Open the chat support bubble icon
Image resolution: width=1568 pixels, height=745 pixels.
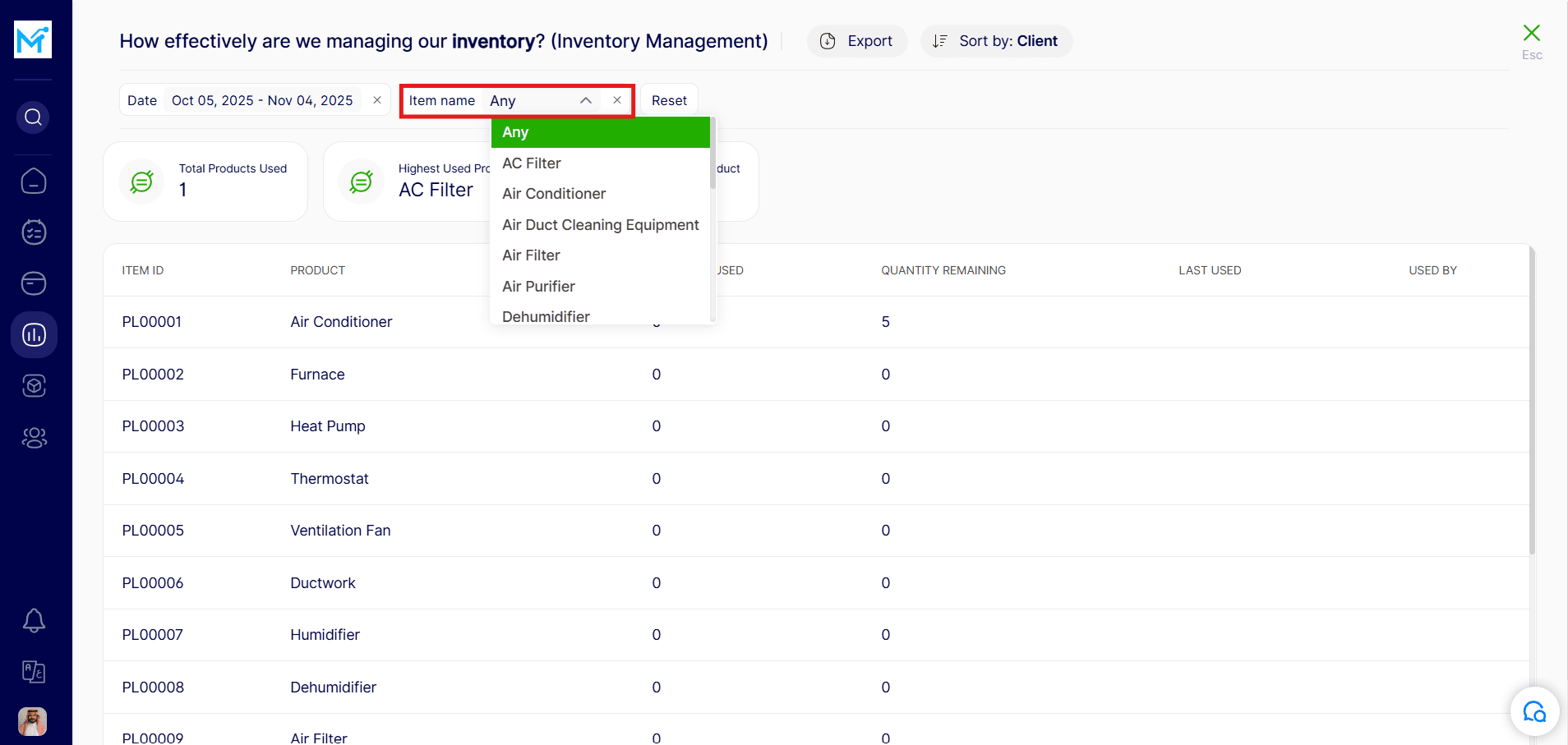pyautogui.click(x=1533, y=711)
